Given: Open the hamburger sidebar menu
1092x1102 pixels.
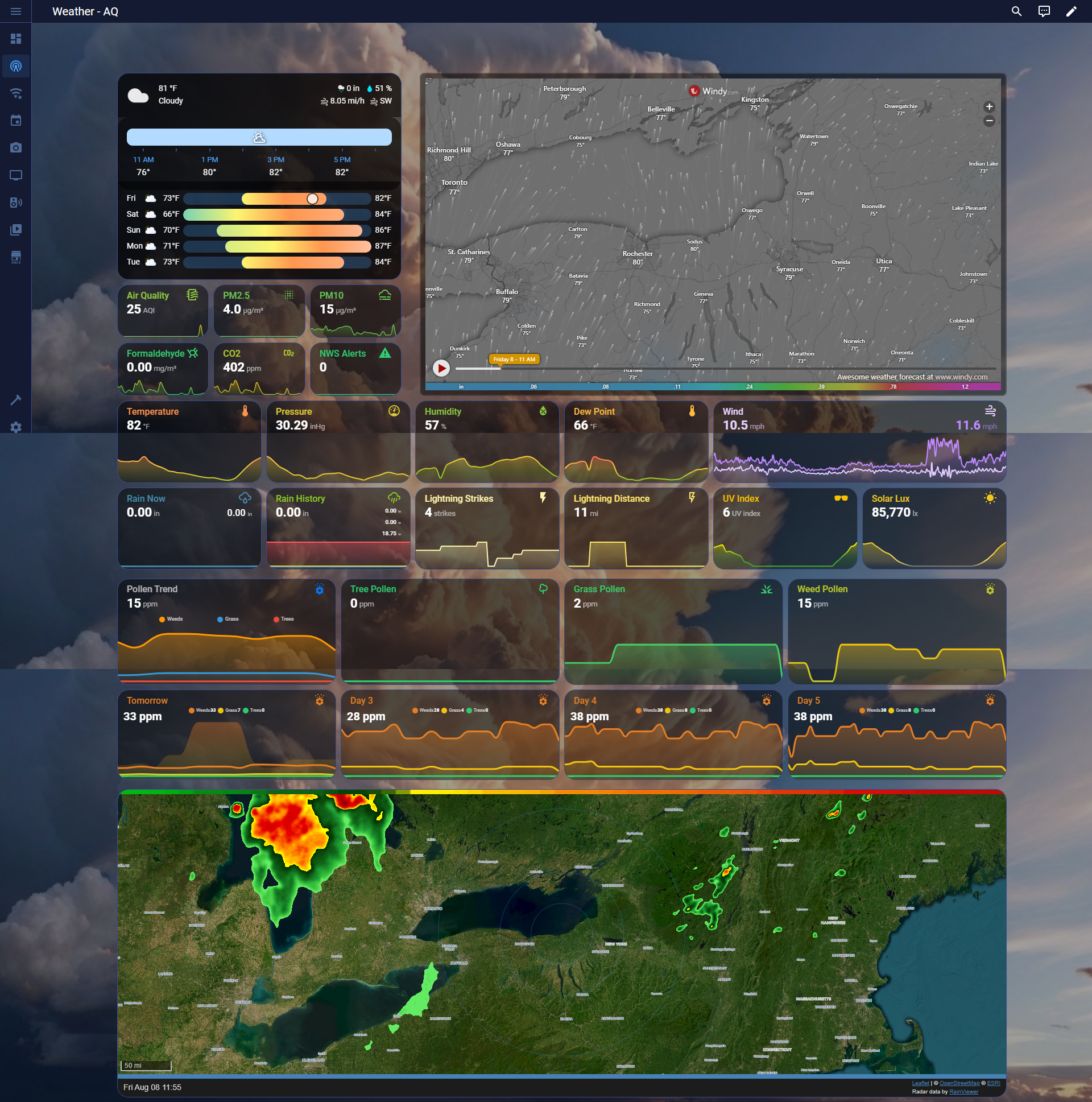Looking at the screenshot, I should [16, 11].
